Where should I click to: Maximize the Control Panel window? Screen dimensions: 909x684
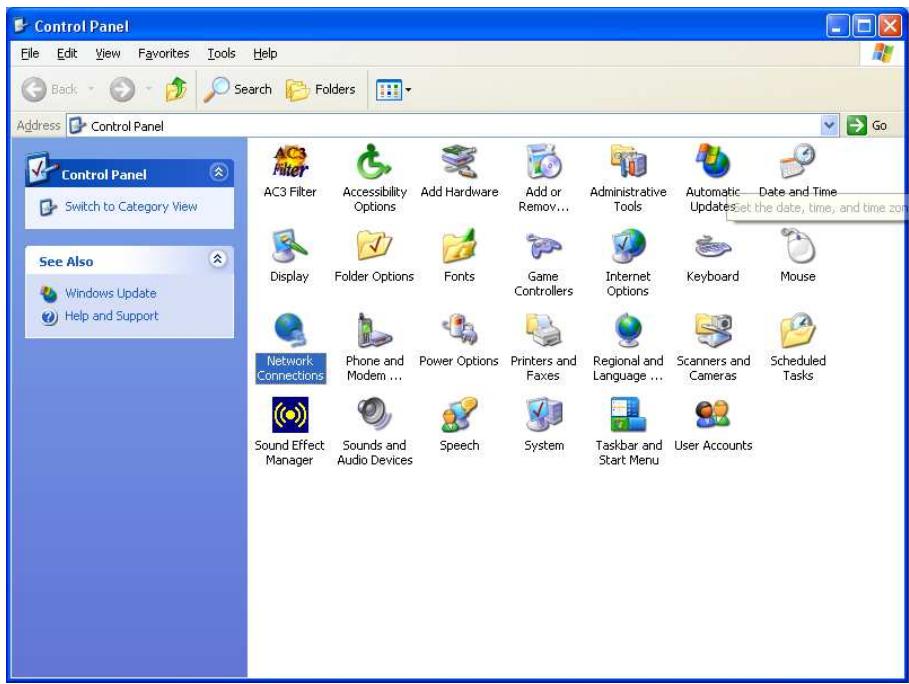coord(864,26)
